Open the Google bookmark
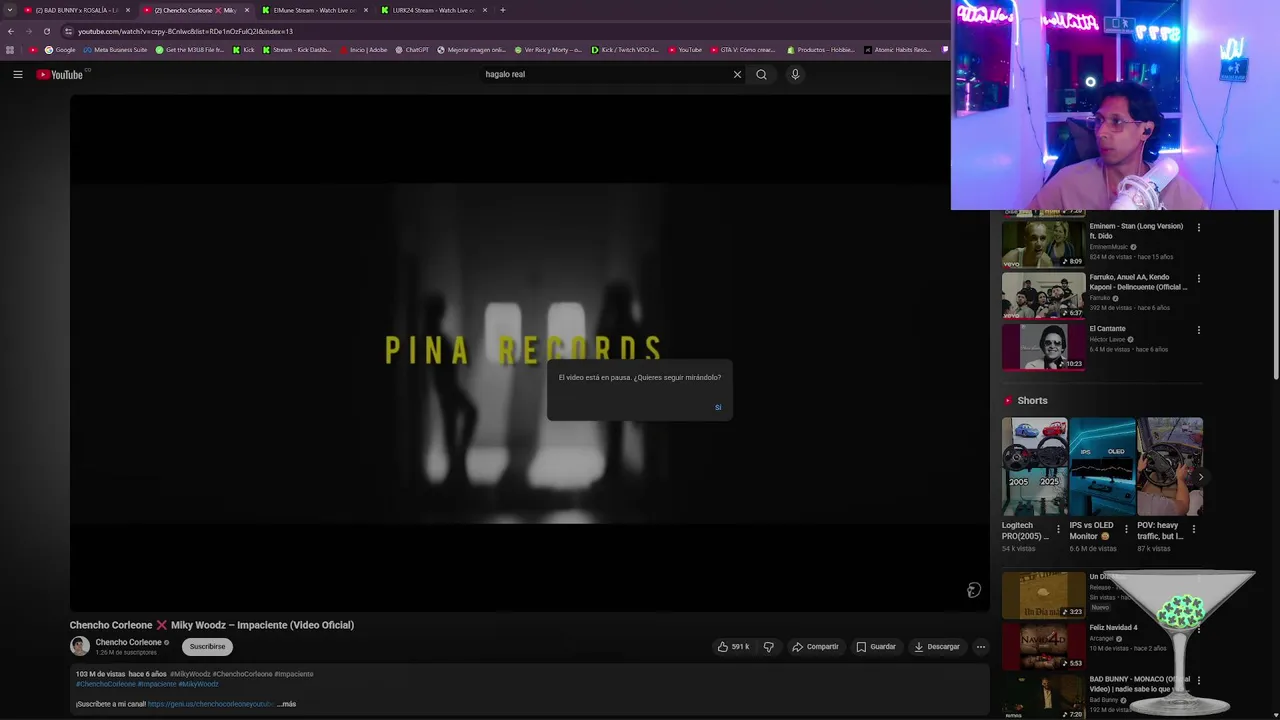1280x720 pixels. click(60, 50)
